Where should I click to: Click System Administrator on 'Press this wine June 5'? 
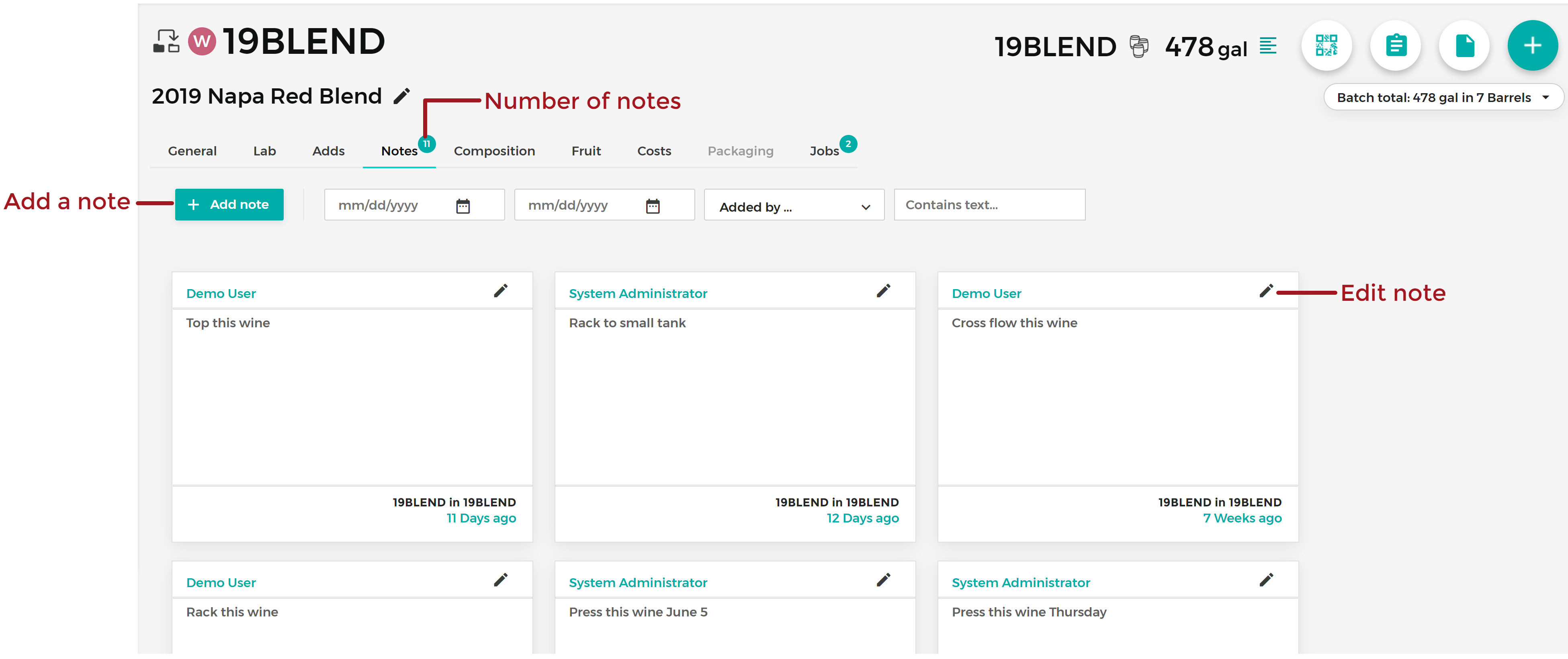click(637, 582)
